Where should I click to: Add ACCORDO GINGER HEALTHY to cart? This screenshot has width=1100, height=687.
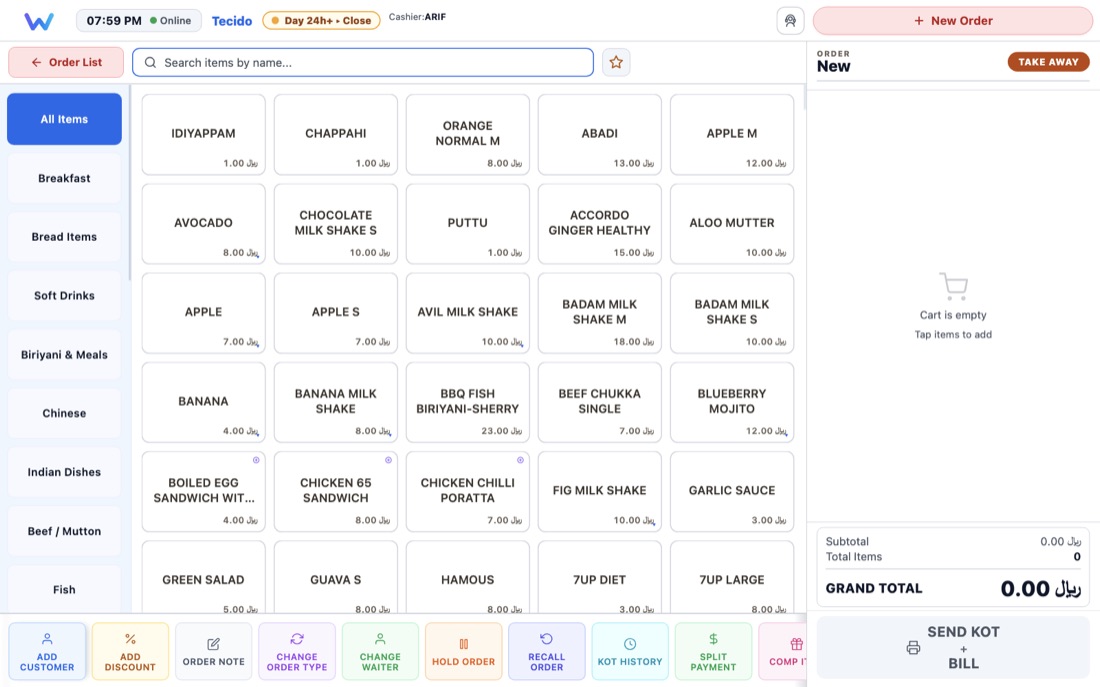(600, 224)
